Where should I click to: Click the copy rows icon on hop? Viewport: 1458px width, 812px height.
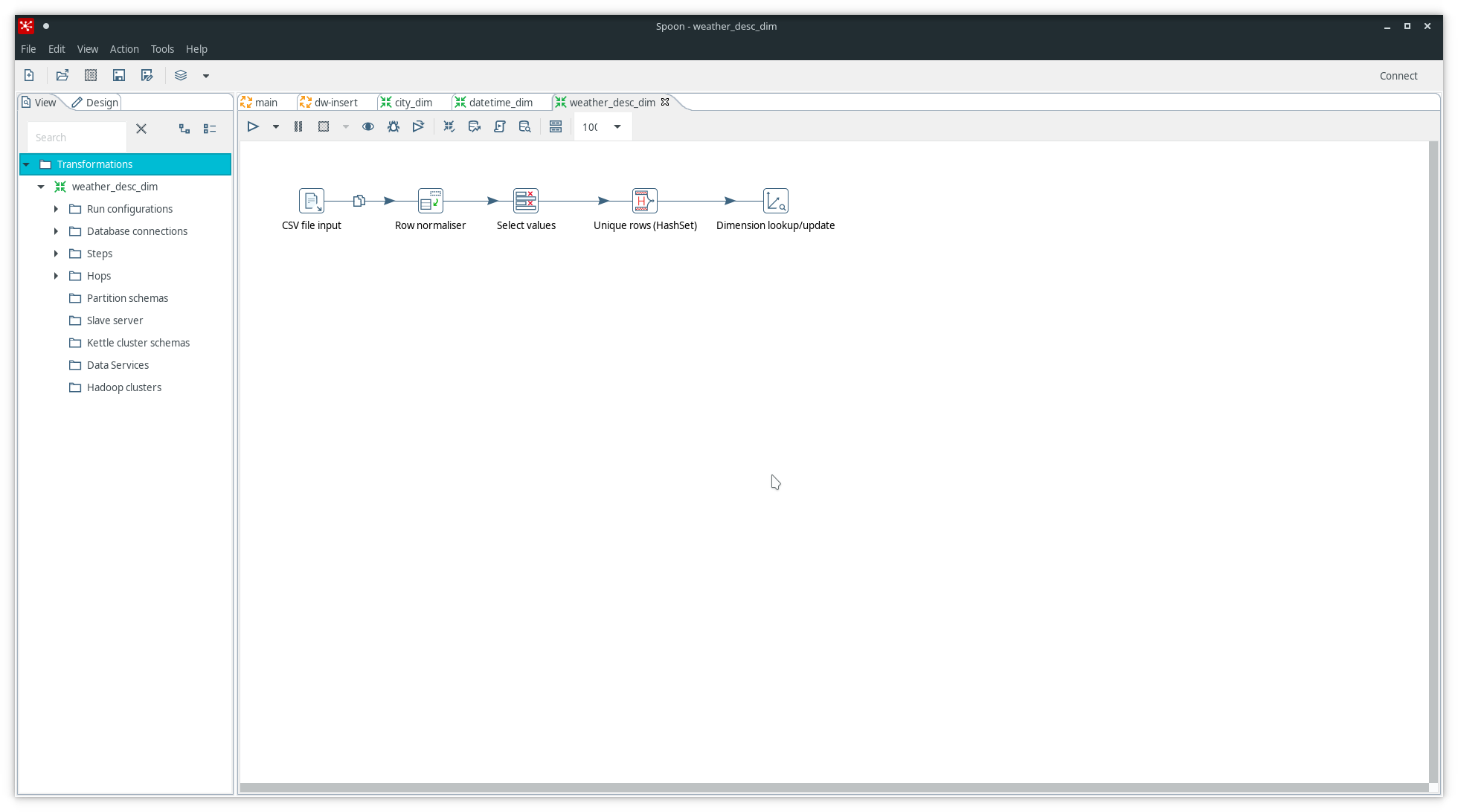coord(359,201)
